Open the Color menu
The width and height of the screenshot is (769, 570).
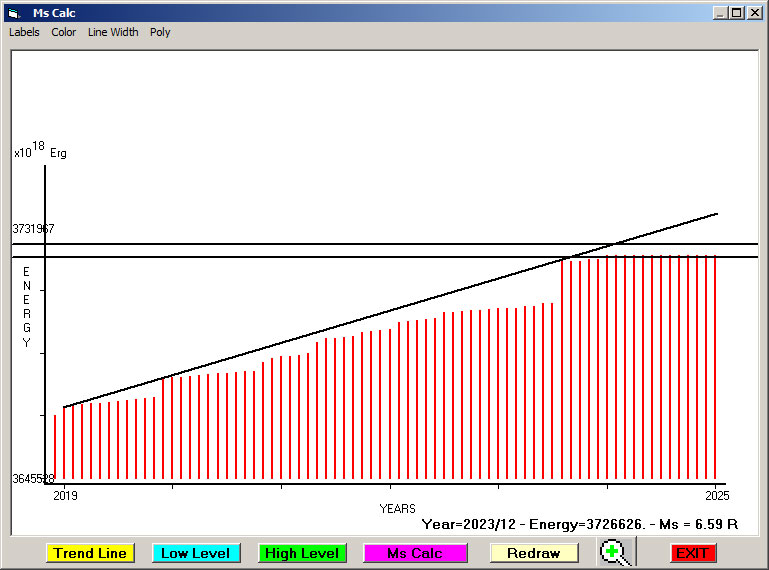click(x=64, y=32)
